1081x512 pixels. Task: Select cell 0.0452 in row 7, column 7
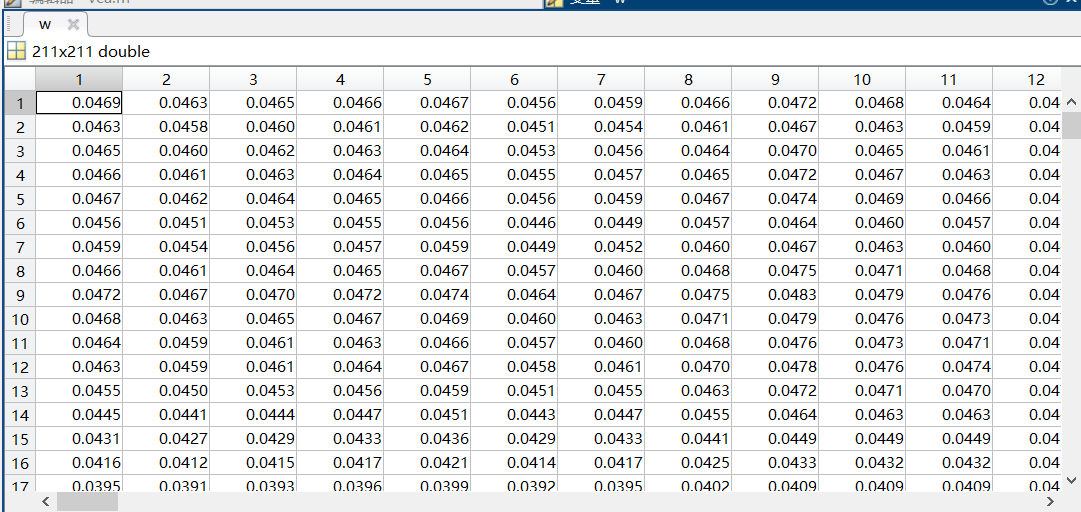tap(601, 247)
